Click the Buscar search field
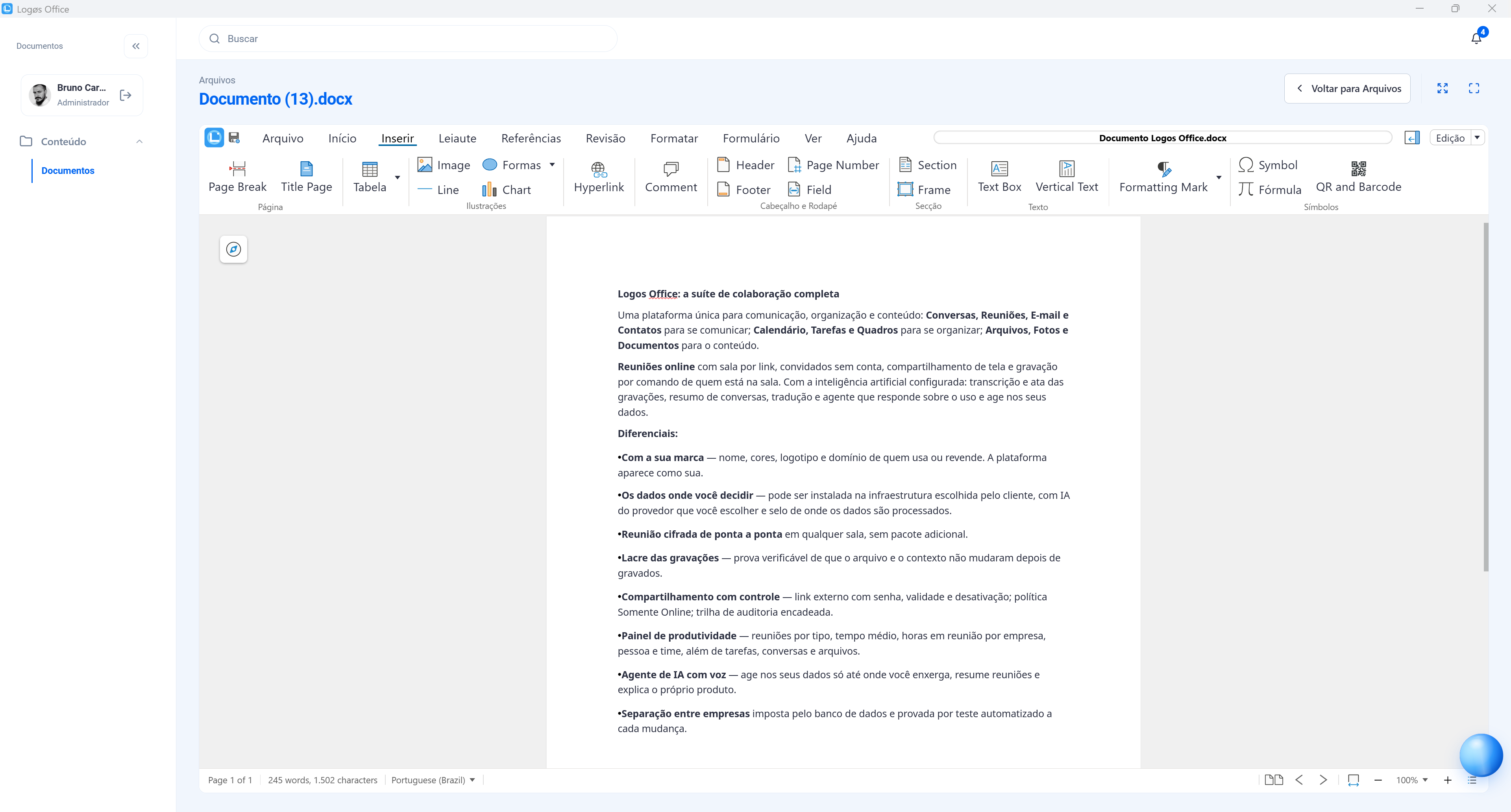The image size is (1511, 812). (408, 38)
